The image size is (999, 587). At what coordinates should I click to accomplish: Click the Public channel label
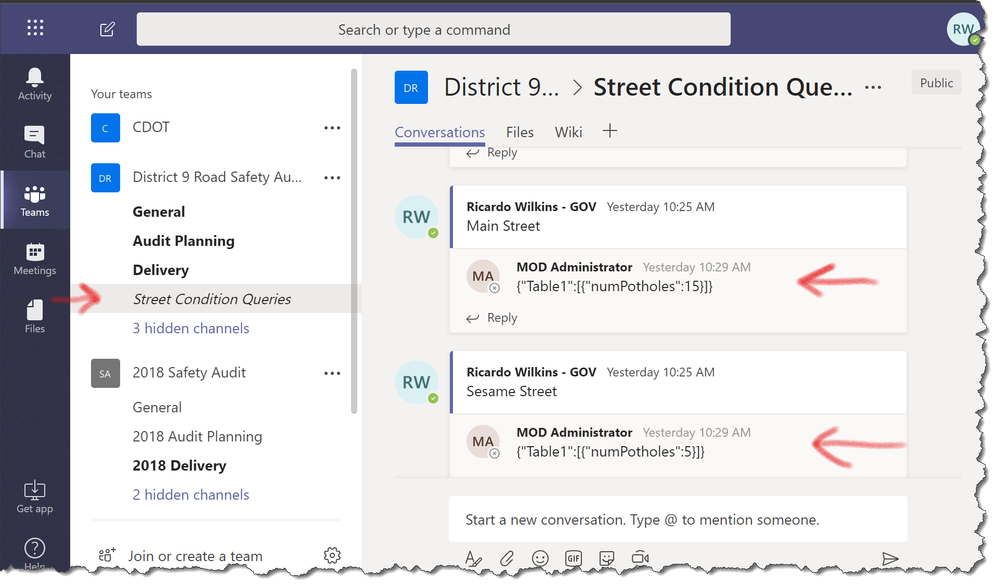tap(936, 83)
